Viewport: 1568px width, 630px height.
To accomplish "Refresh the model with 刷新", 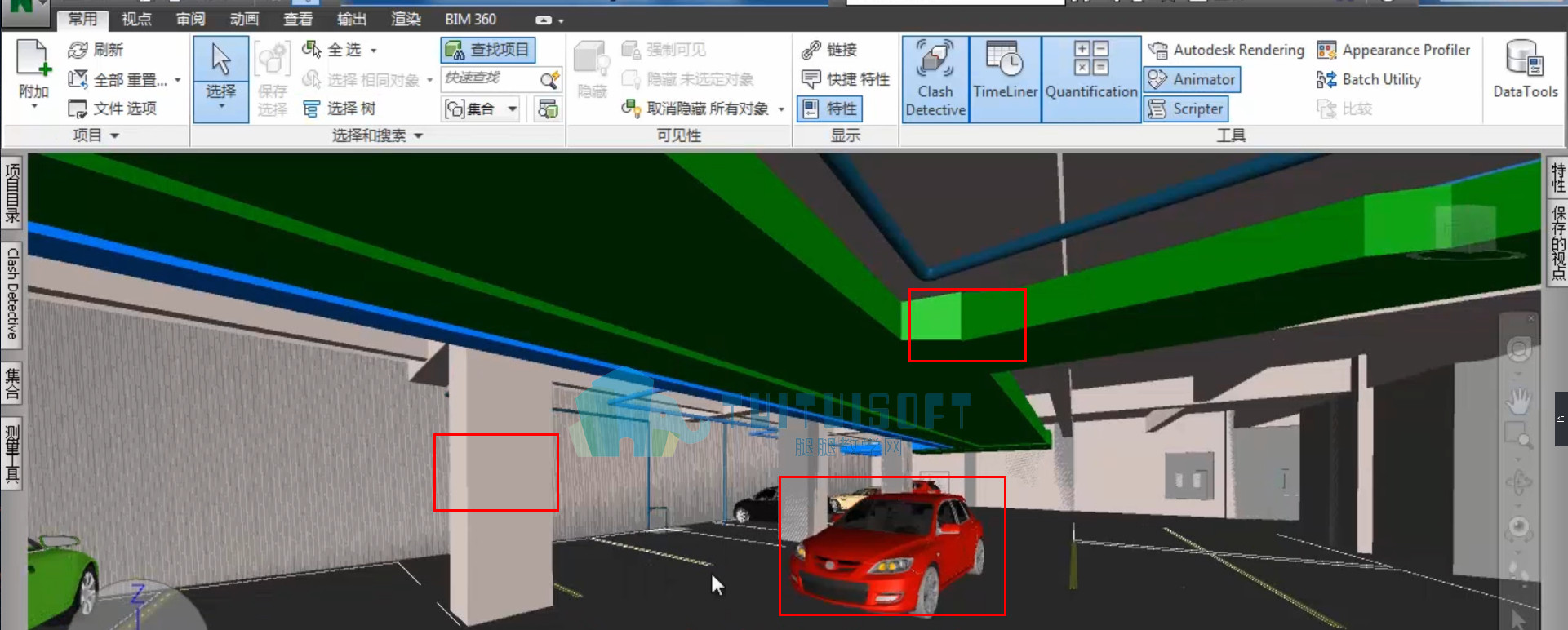I will 96,50.
